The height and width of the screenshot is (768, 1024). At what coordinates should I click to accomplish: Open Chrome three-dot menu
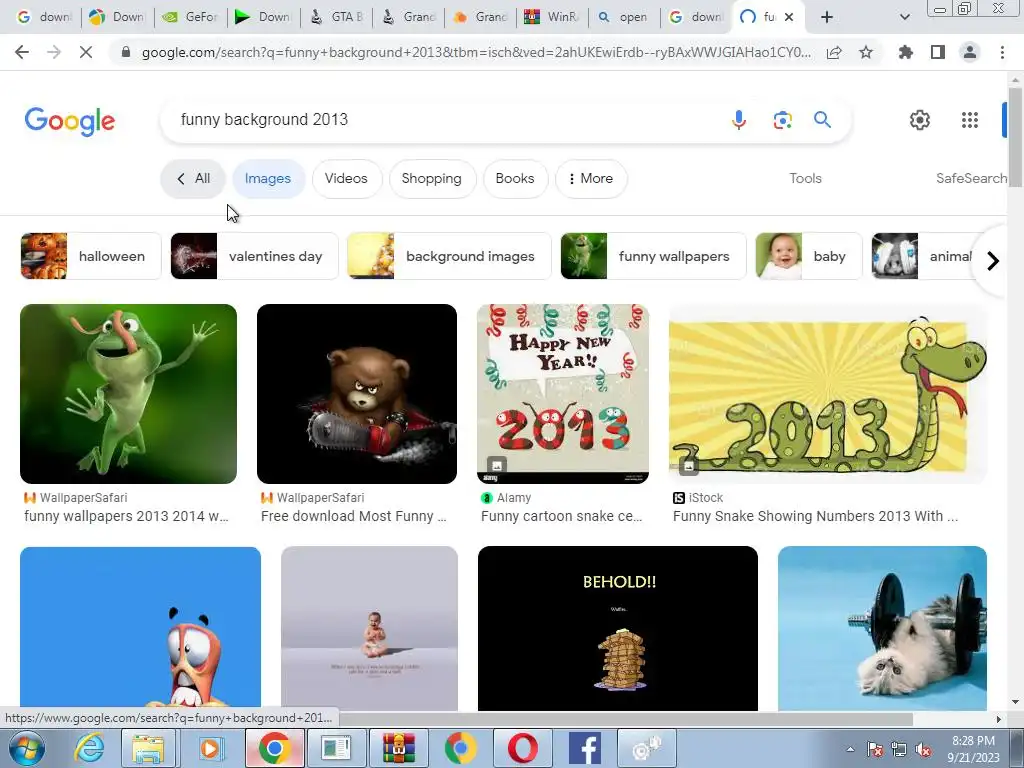tap(1002, 52)
